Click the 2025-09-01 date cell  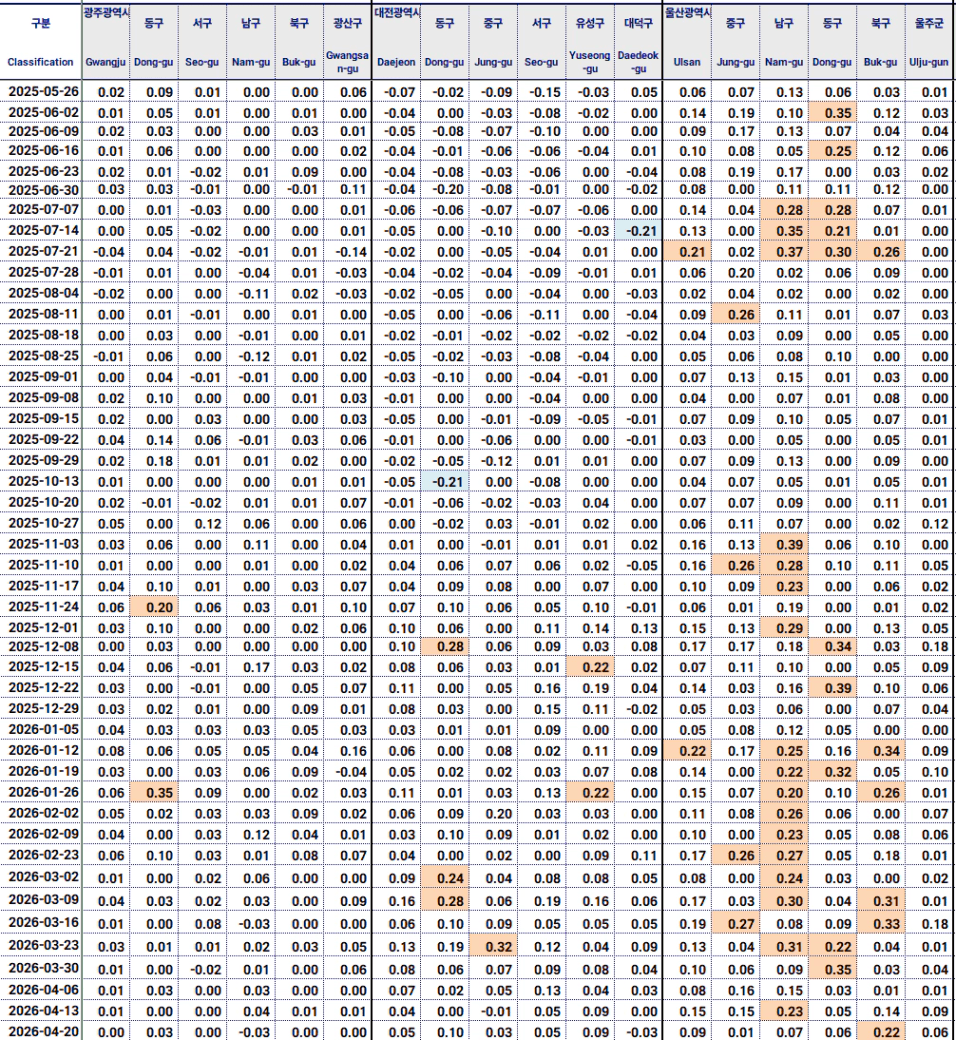tap(43, 377)
